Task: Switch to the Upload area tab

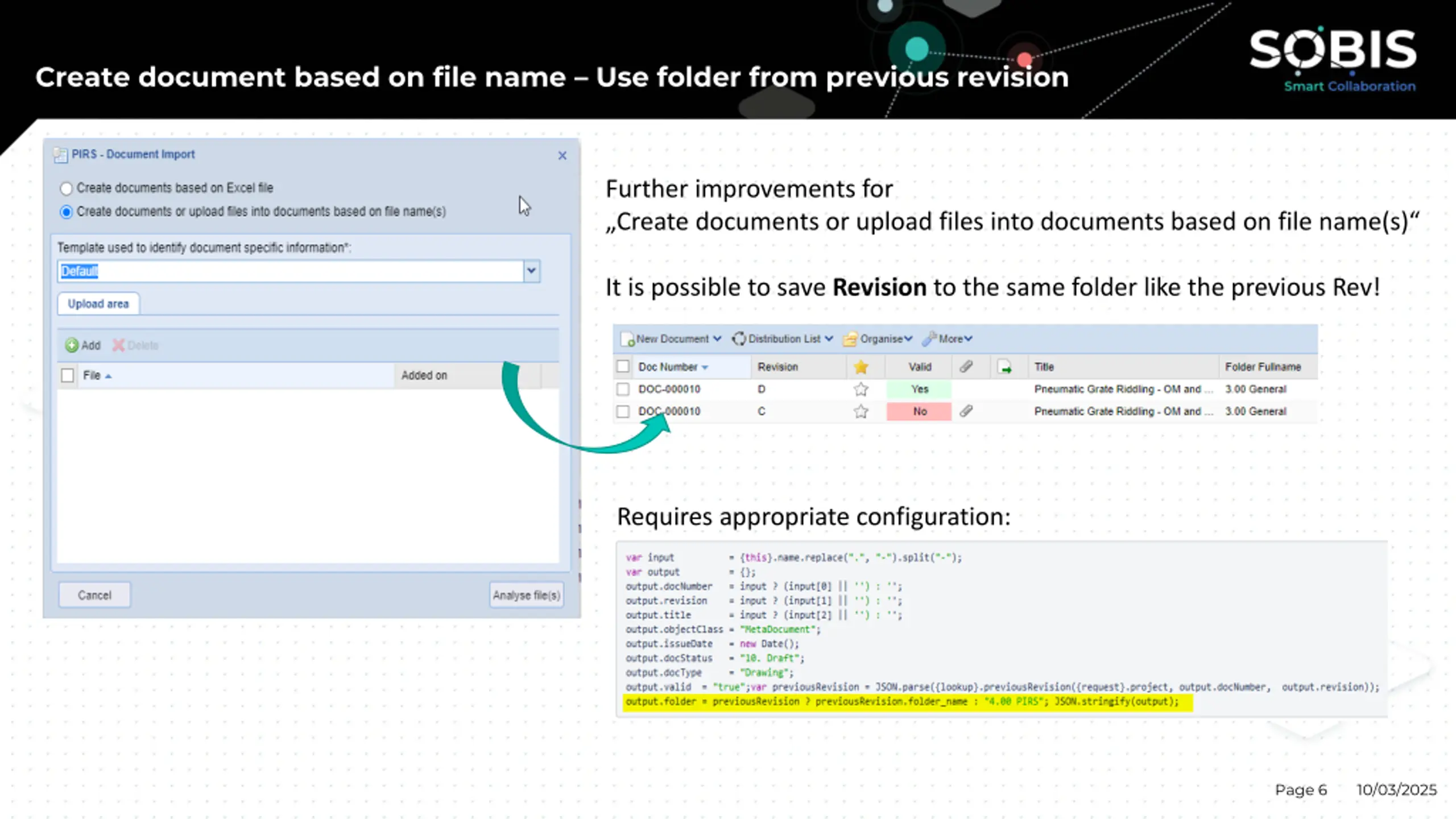Action: [98, 304]
